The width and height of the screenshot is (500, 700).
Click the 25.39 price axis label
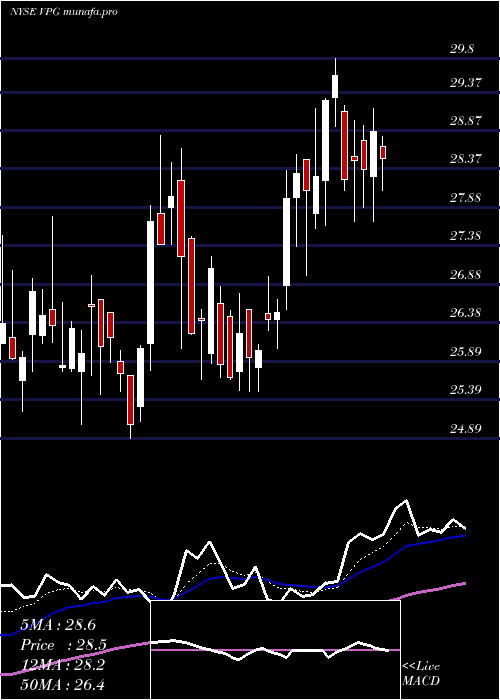coord(466,390)
